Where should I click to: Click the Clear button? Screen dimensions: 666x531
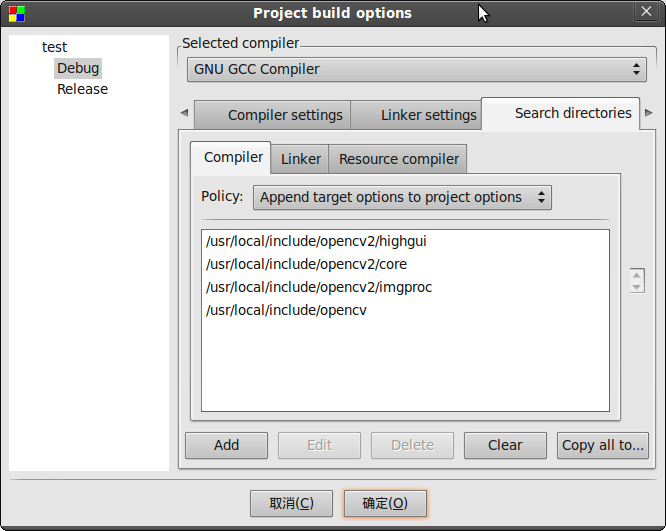tap(505, 445)
